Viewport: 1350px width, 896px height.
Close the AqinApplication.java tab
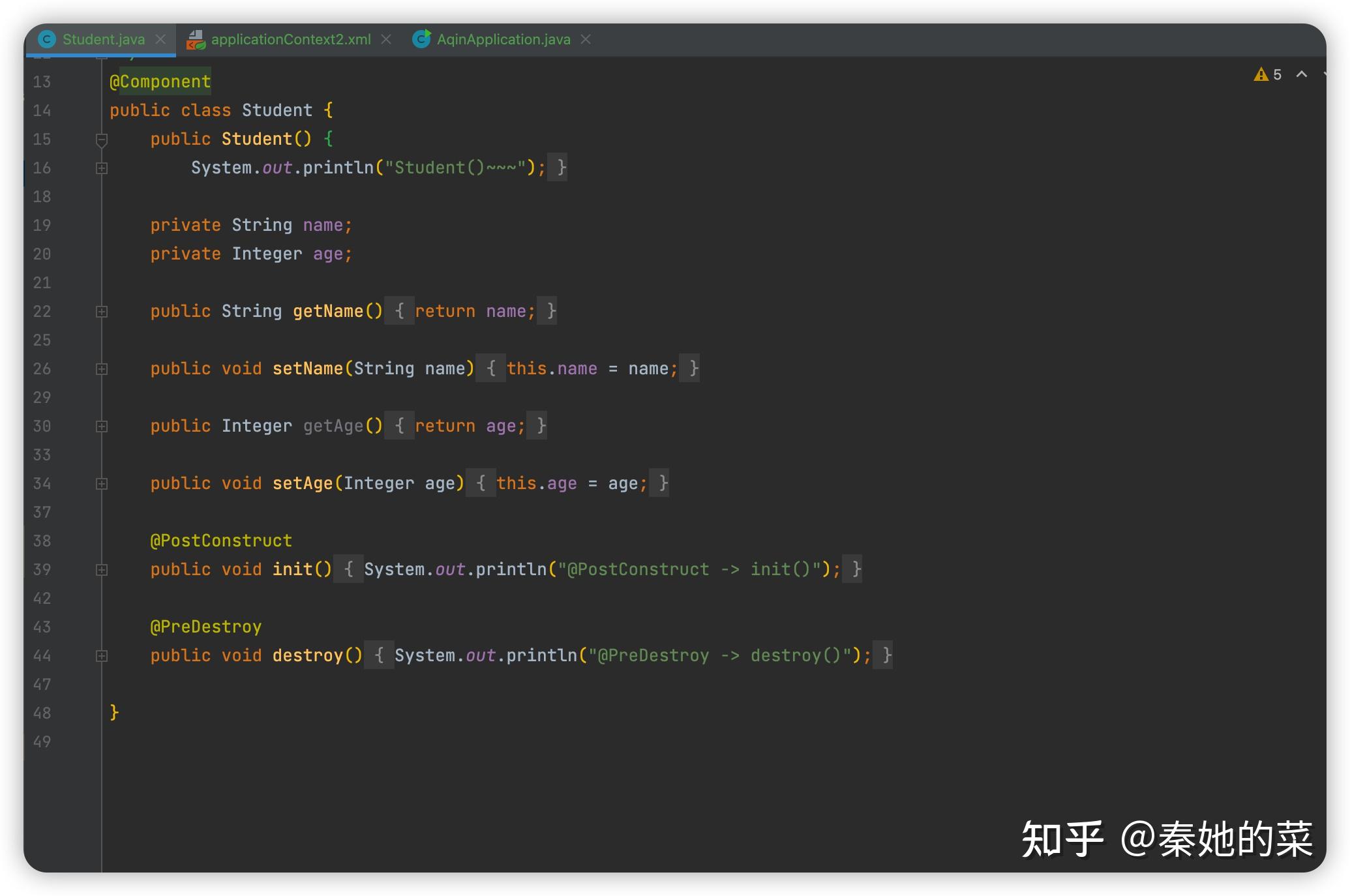pyautogui.click(x=586, y=39)
